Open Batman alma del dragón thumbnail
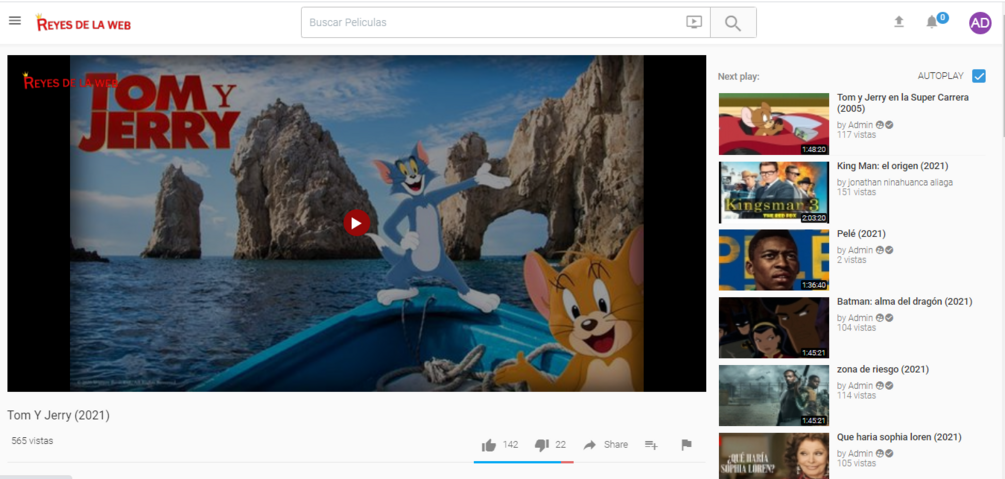This screenshot has width=1005, height=479. (774, 328)
